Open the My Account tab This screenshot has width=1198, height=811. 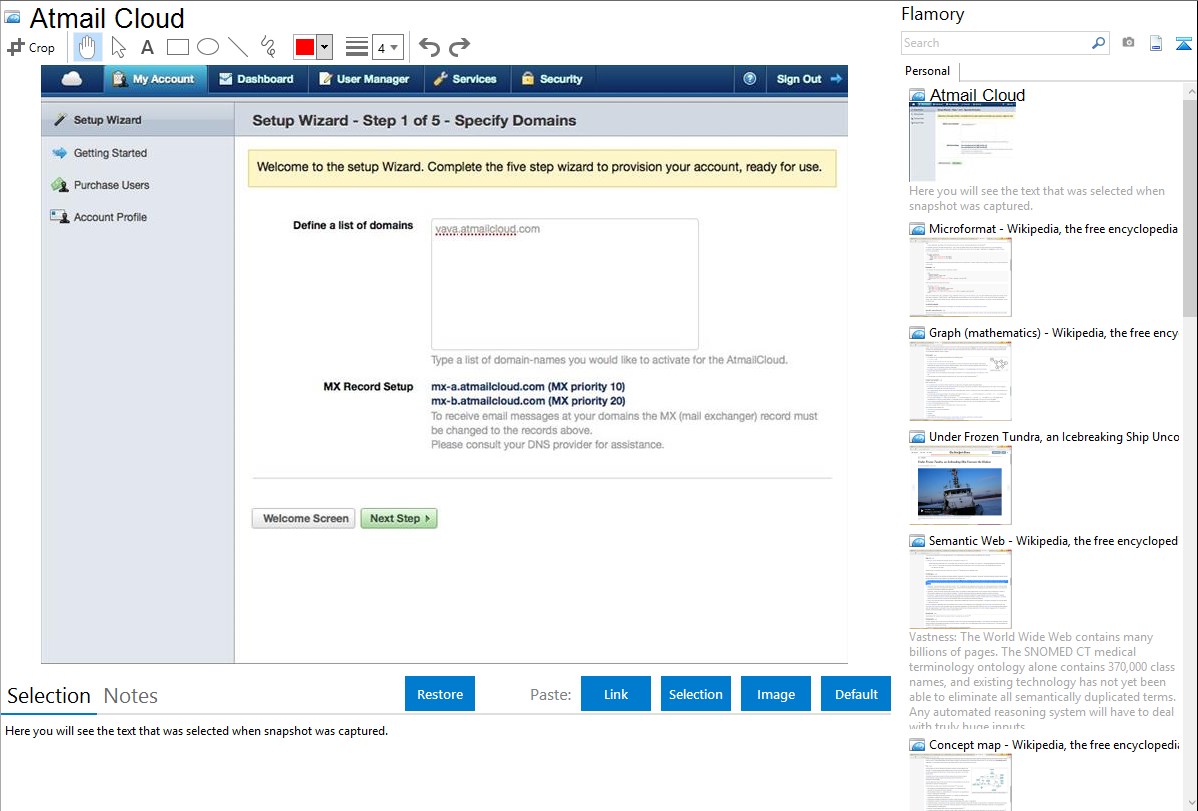coord(154,79)
